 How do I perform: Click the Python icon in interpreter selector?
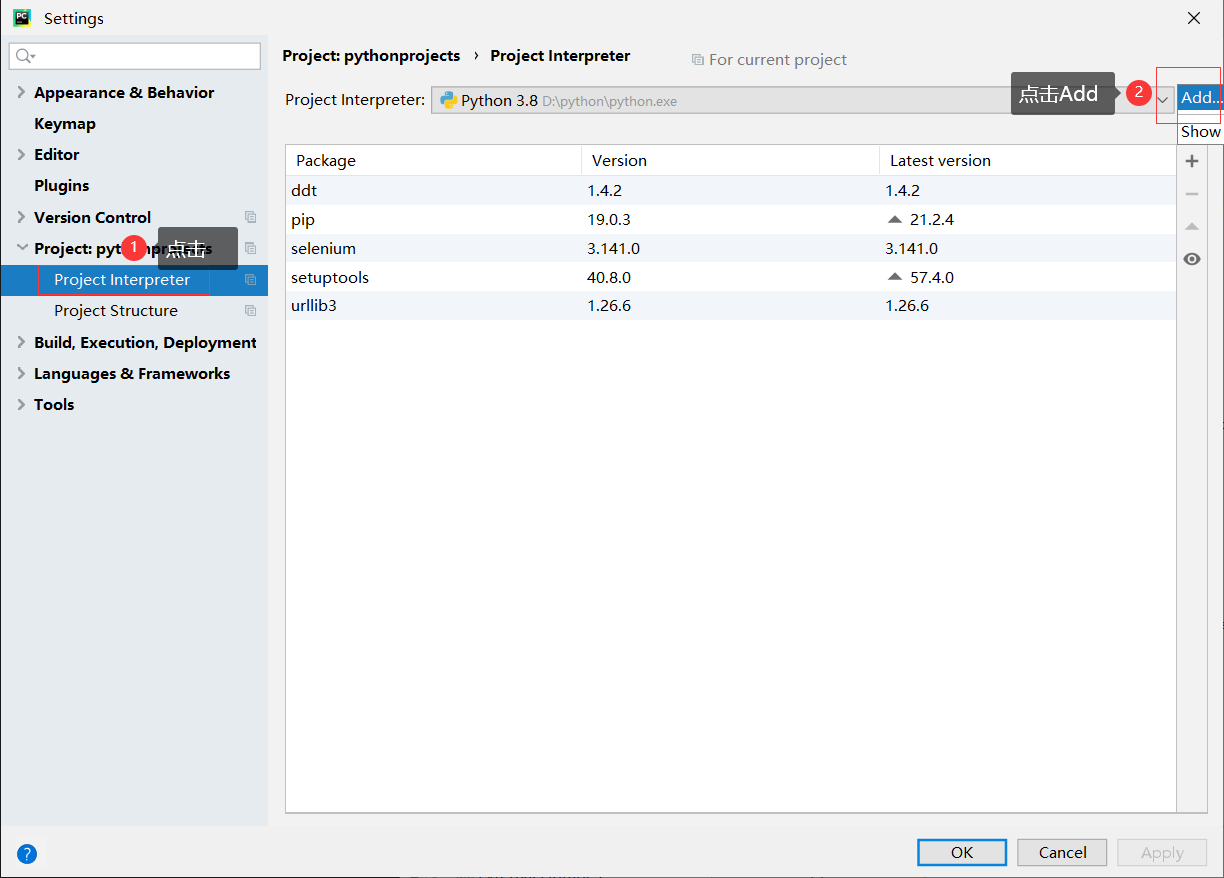point(447,100)
